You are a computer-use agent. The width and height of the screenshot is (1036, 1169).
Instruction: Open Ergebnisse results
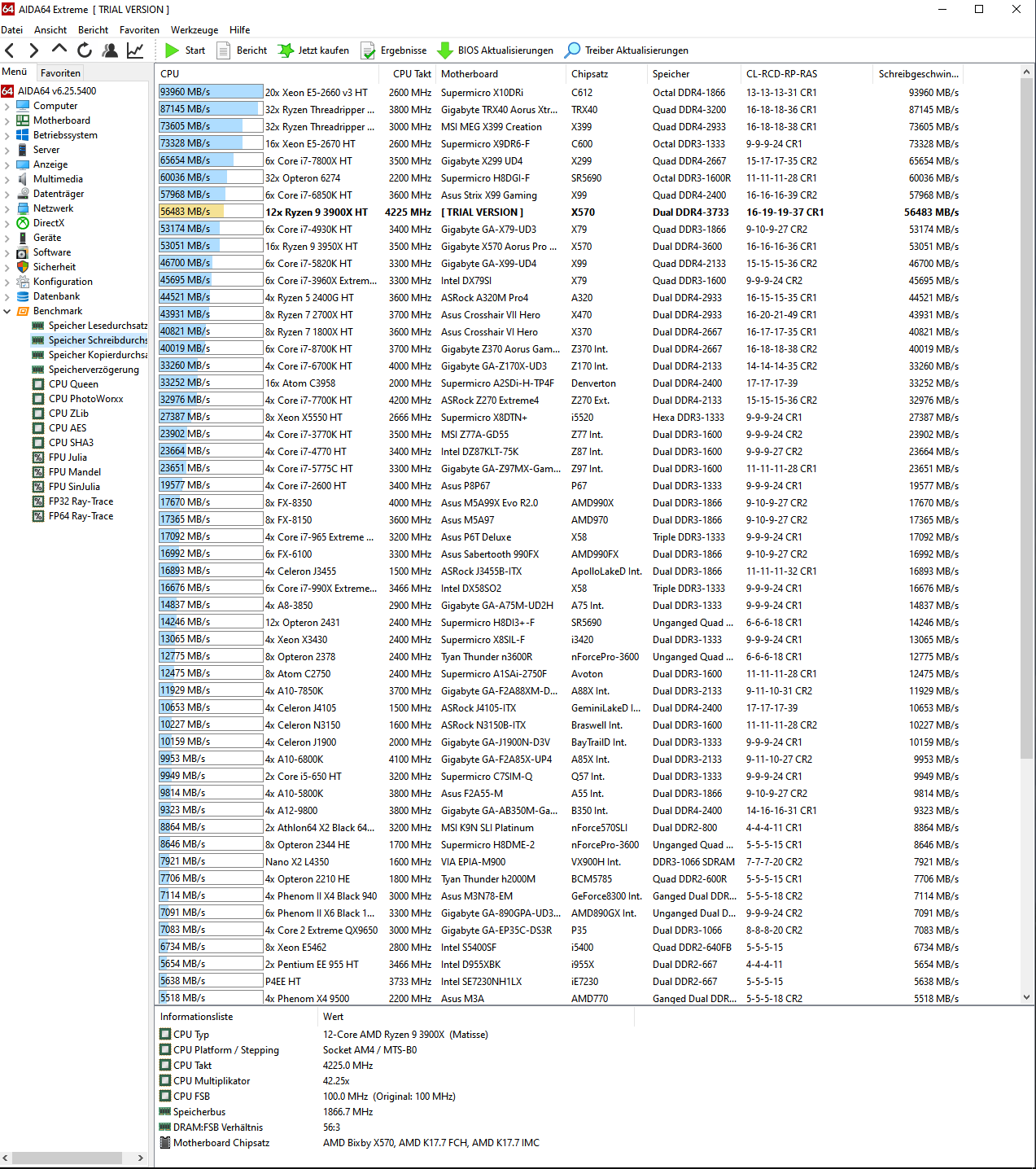(394, 50)
